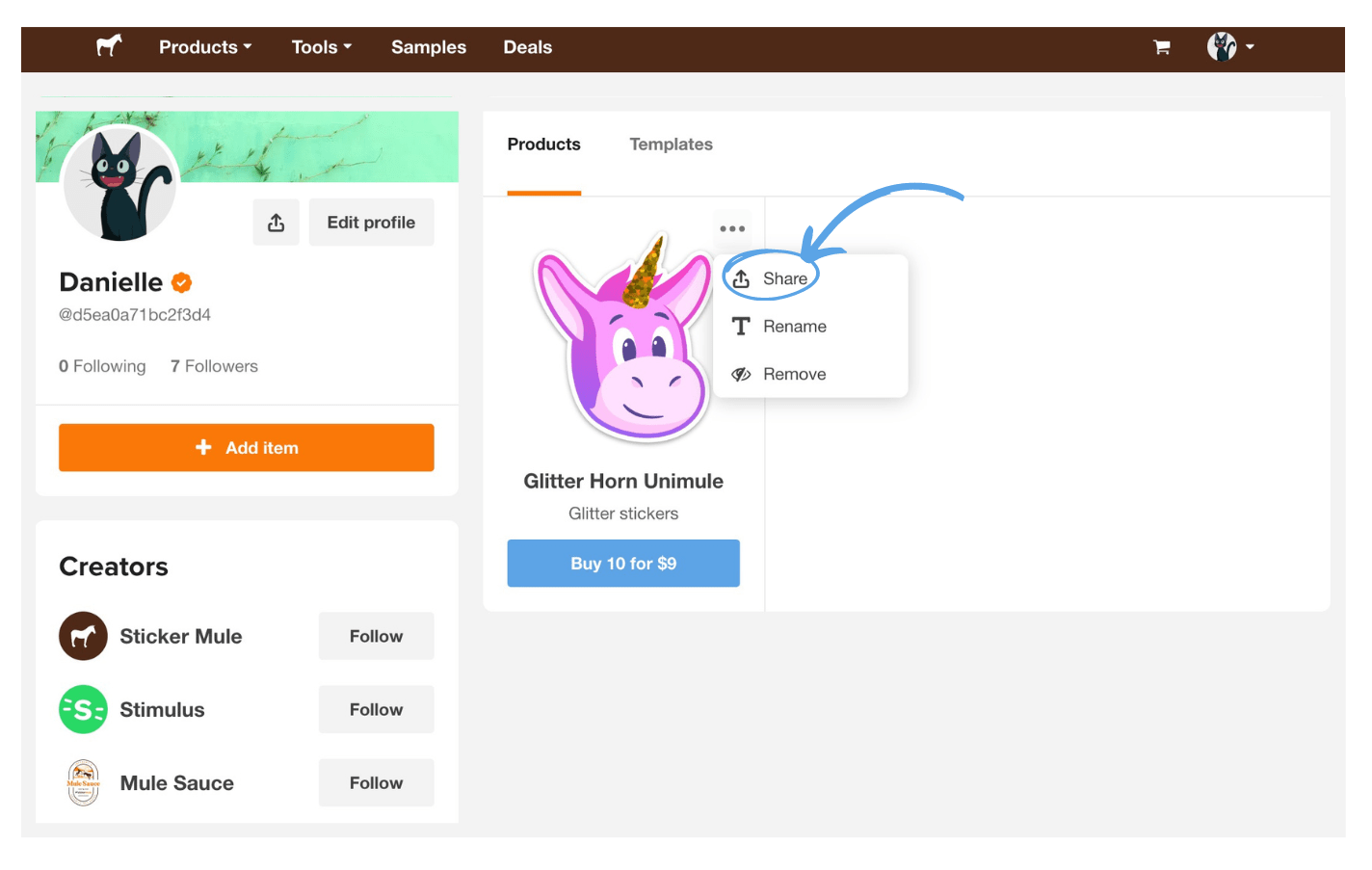Screen dimensions: 1372x870
Task: Select Rename in the product menu
Action: tap(794, 327)
